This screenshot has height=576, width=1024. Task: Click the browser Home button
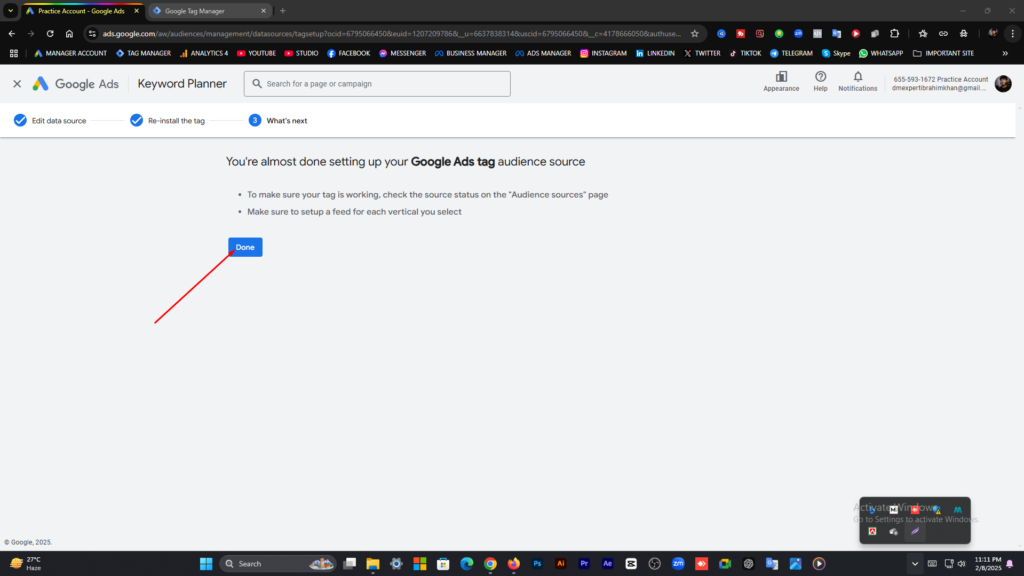pos(69,33)
